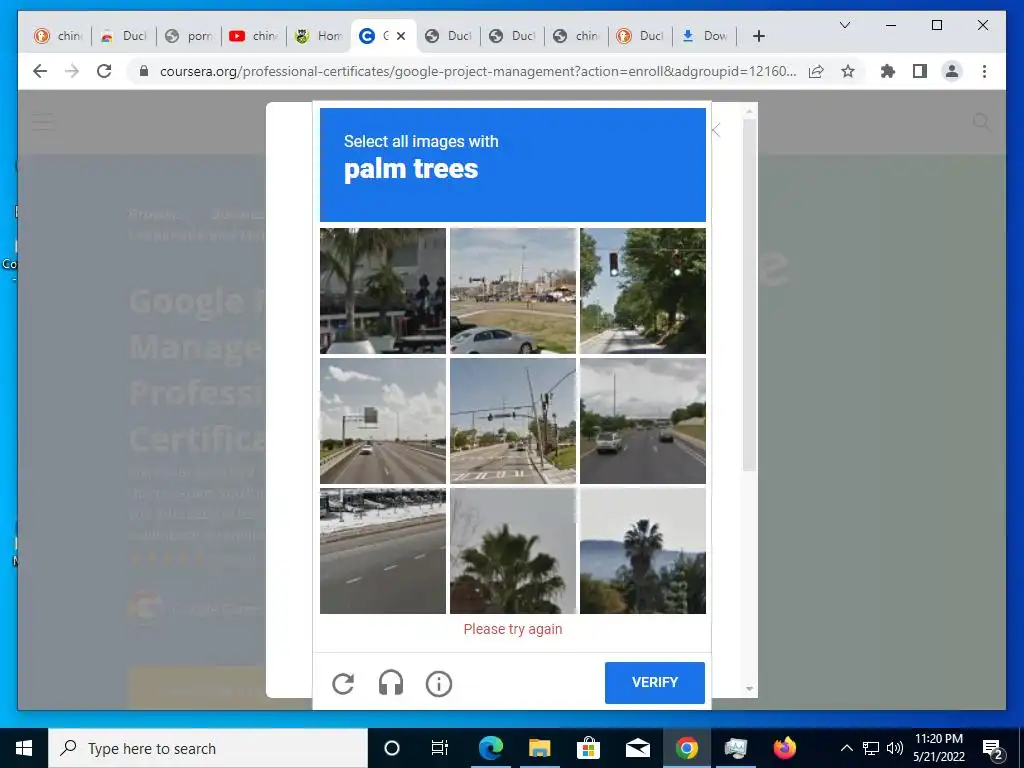Show hidden system tray icons

click(x=846, y=748)
